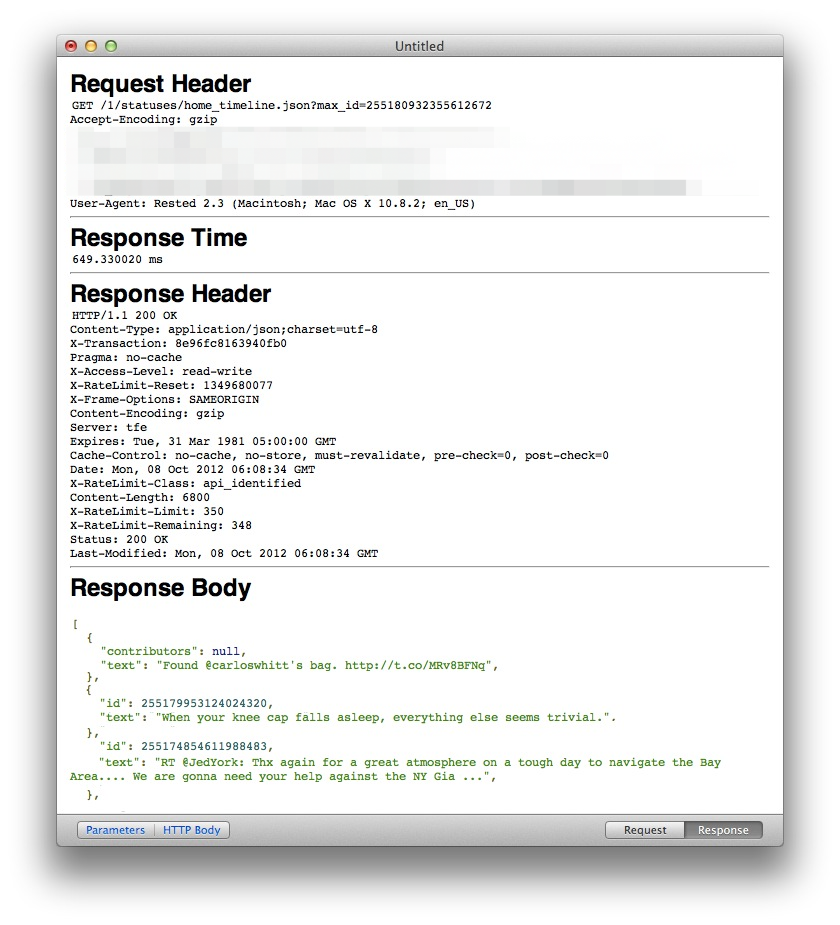Switch to the Request tab
The width and height of the screenshot is (840, 925).
point(645,830)
